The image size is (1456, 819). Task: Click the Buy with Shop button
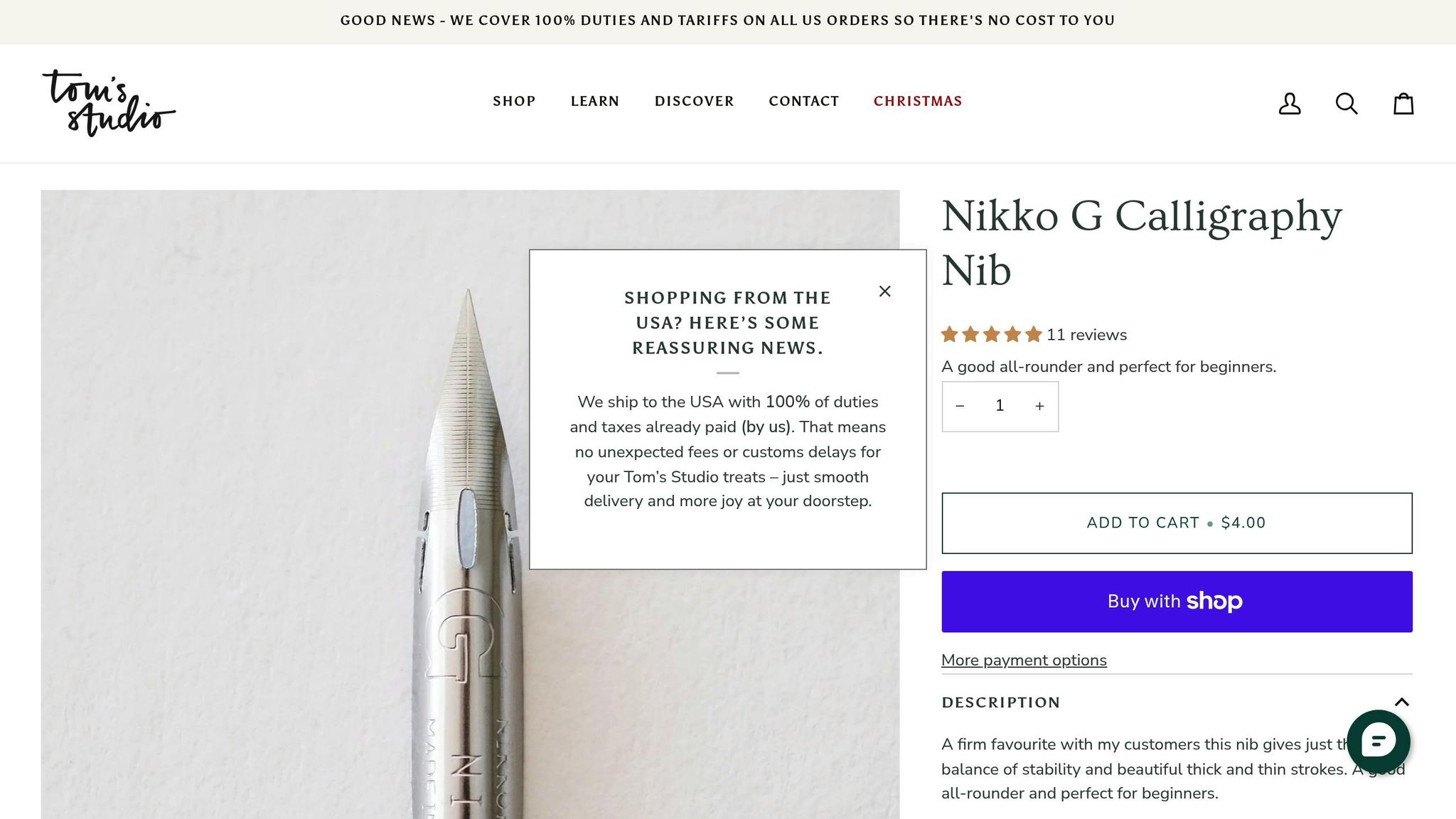pos(1175,601)
